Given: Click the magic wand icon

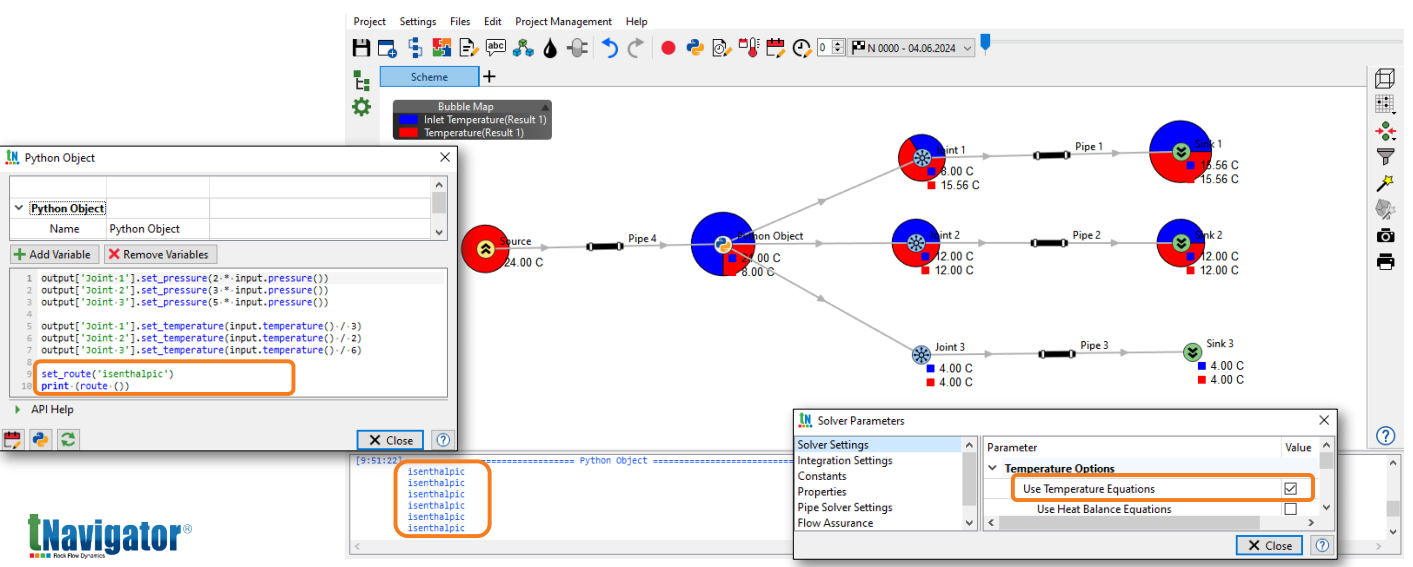Looking at the screenshot, I should coord(1386,183).
